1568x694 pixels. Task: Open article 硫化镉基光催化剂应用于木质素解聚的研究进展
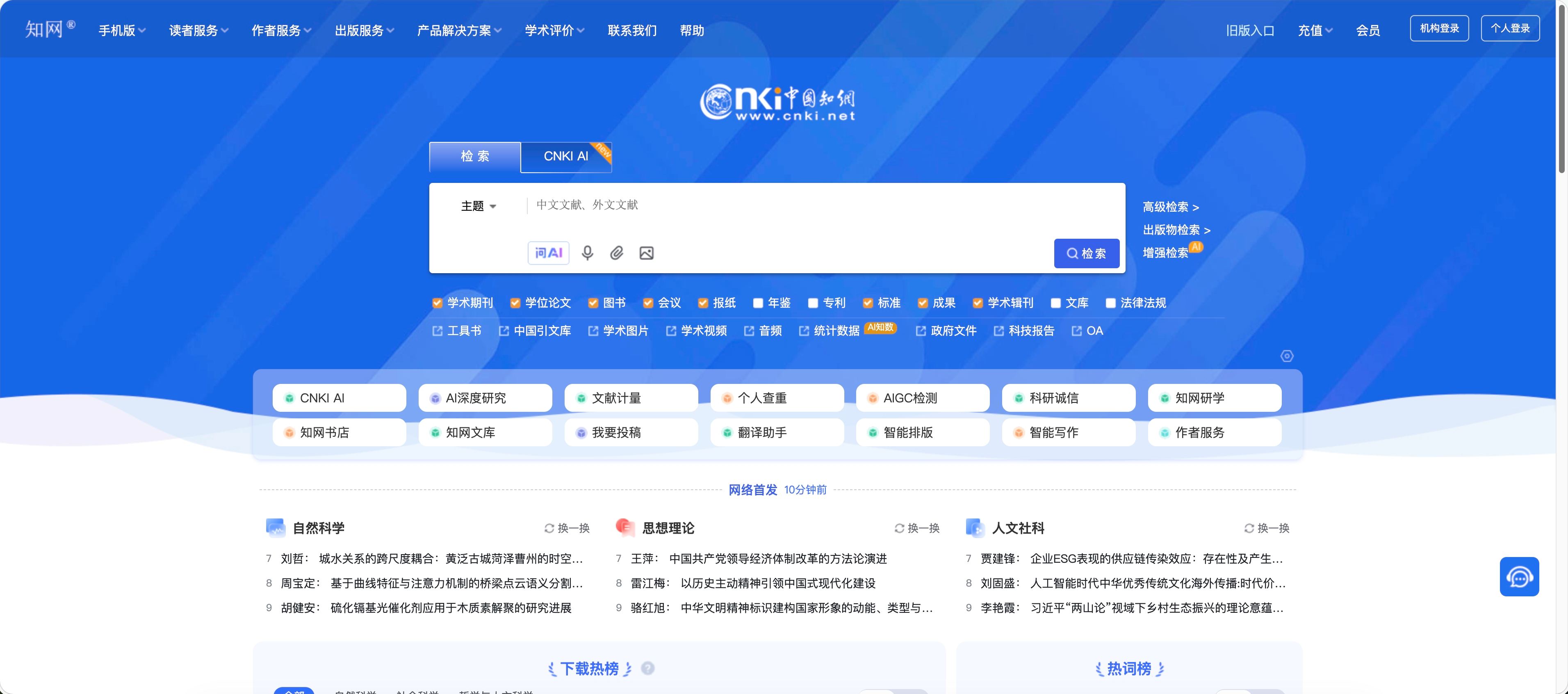click(x=451, y=607)
